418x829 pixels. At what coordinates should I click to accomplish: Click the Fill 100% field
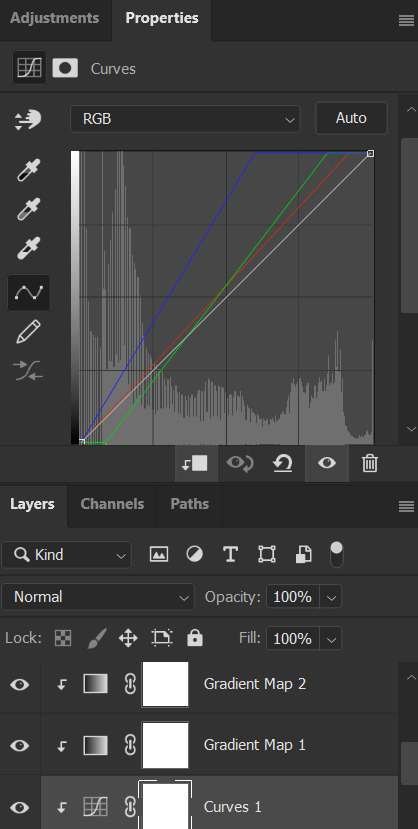[x=293, y=640]
